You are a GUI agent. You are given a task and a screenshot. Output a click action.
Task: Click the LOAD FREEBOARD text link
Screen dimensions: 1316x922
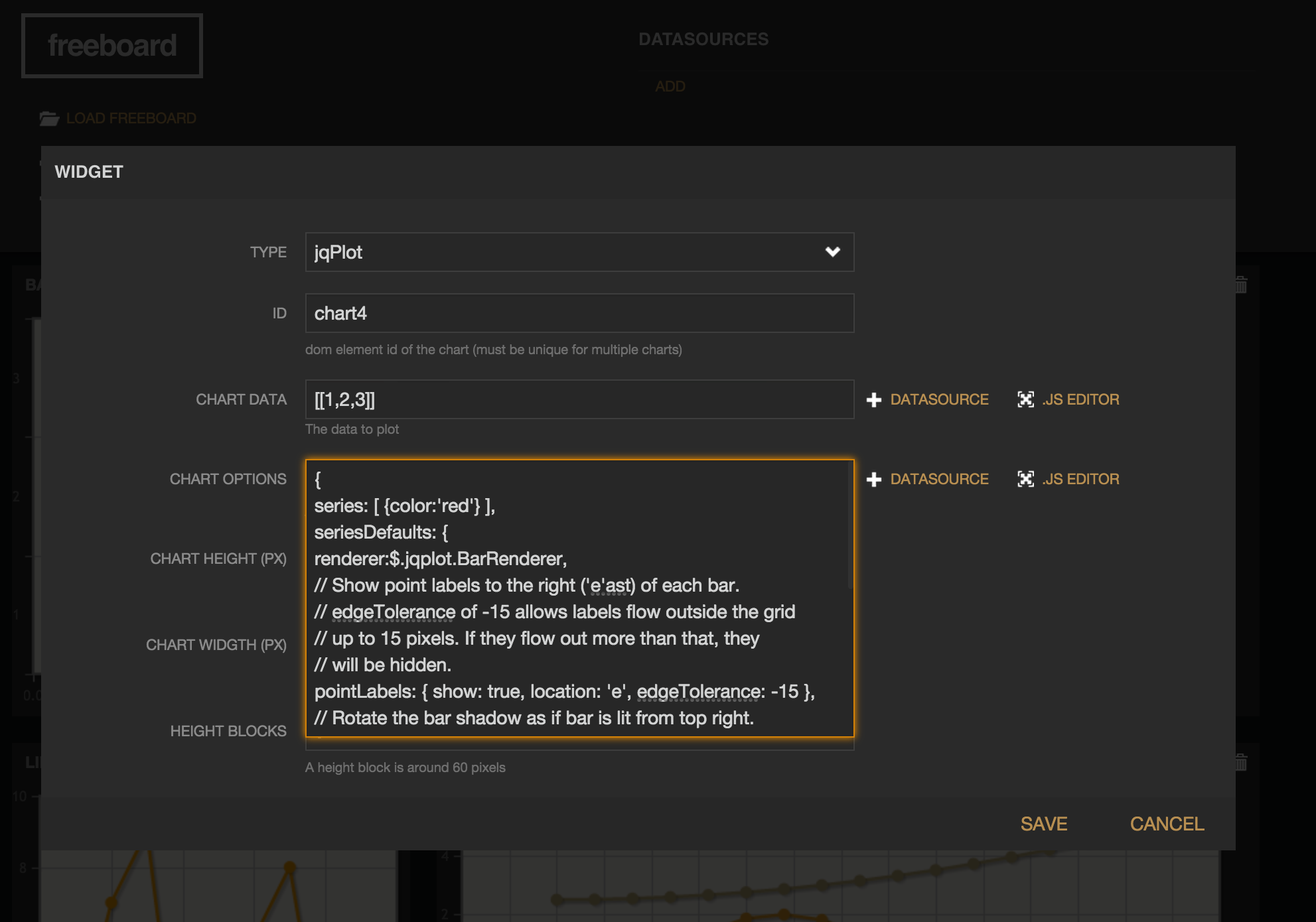[131, 119]
